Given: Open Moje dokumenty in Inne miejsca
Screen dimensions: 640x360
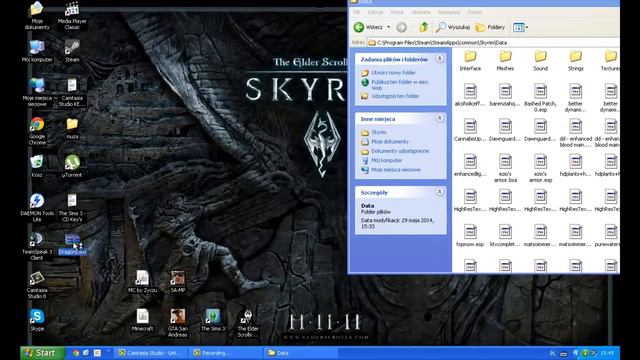Looking at the screenshot, I should 390,142.
